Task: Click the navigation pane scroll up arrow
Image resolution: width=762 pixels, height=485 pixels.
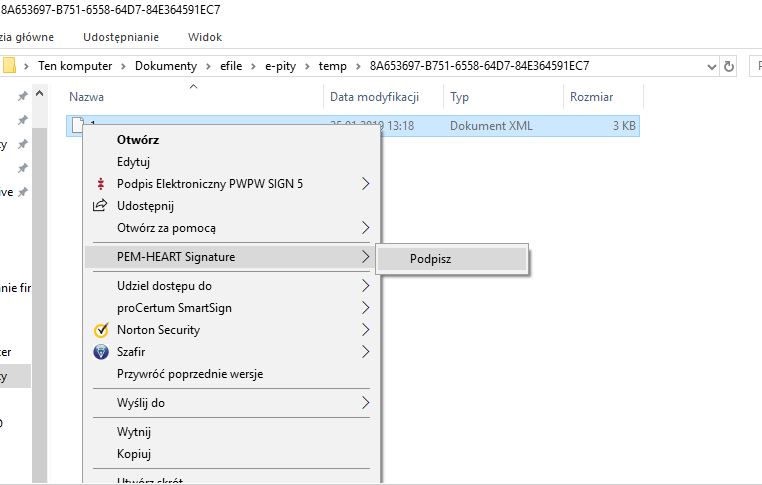Action: click(x=40, y=95)
